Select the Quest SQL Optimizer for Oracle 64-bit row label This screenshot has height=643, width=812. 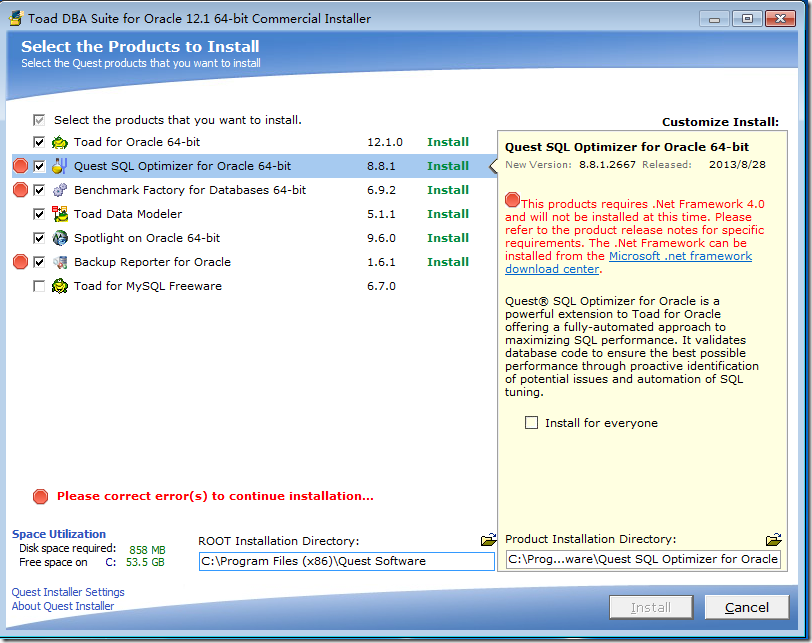(182, 166)
